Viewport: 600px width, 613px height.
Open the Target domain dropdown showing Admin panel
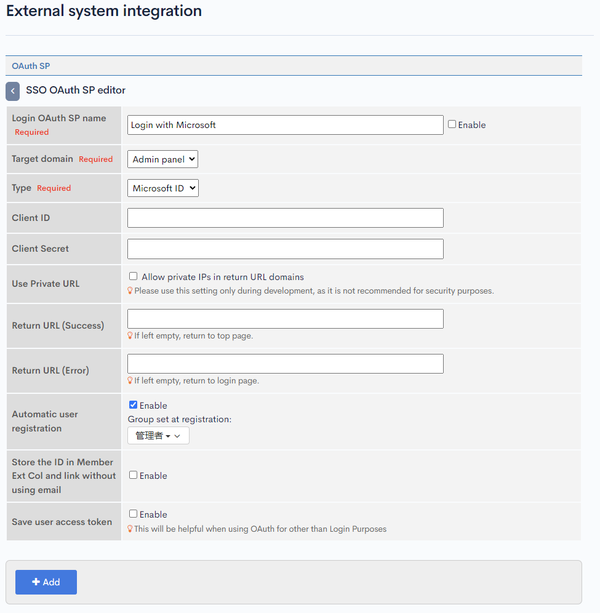pos(163,159)
